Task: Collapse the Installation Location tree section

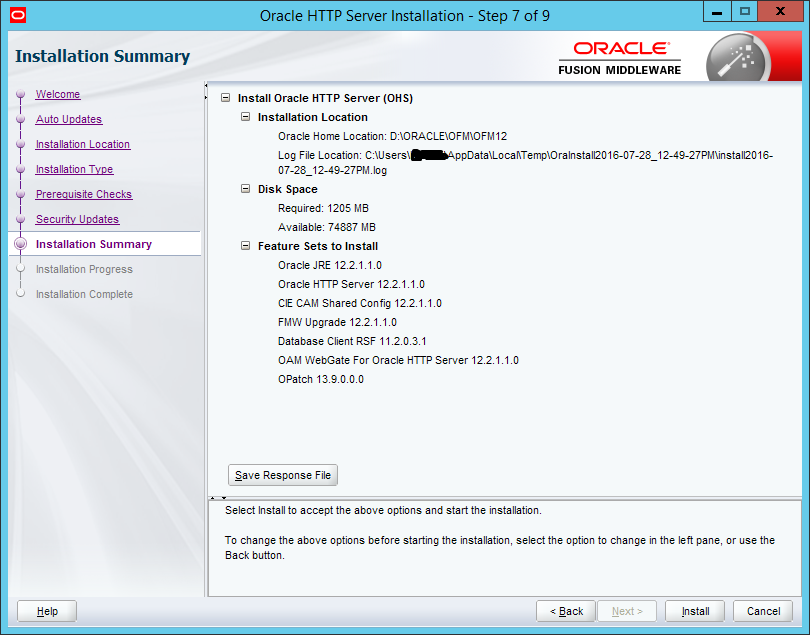Action: [246, 117]
